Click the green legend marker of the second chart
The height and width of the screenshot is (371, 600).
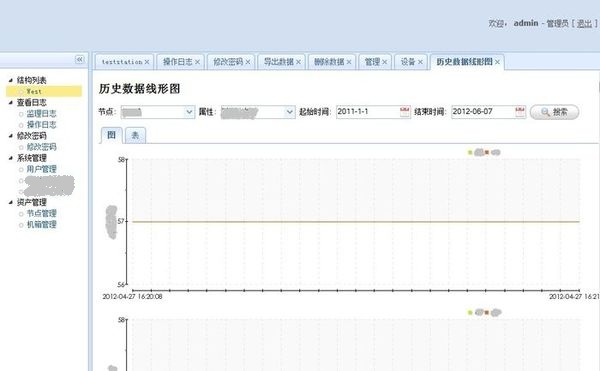(470, 312)
